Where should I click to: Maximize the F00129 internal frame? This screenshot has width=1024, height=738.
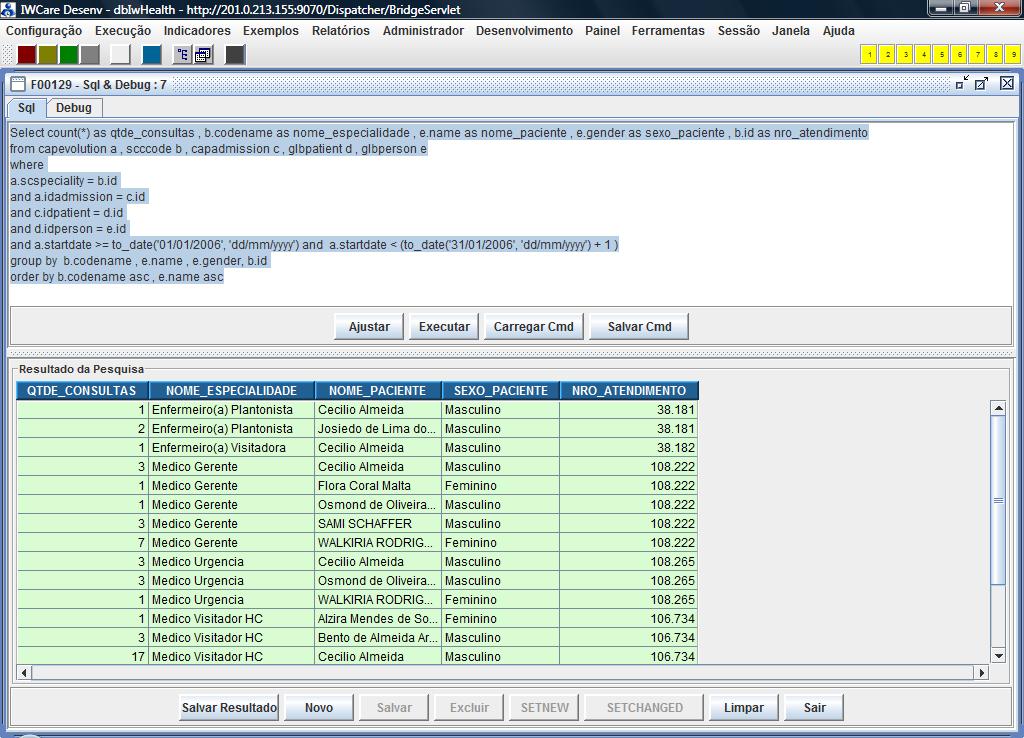(982, 84)
